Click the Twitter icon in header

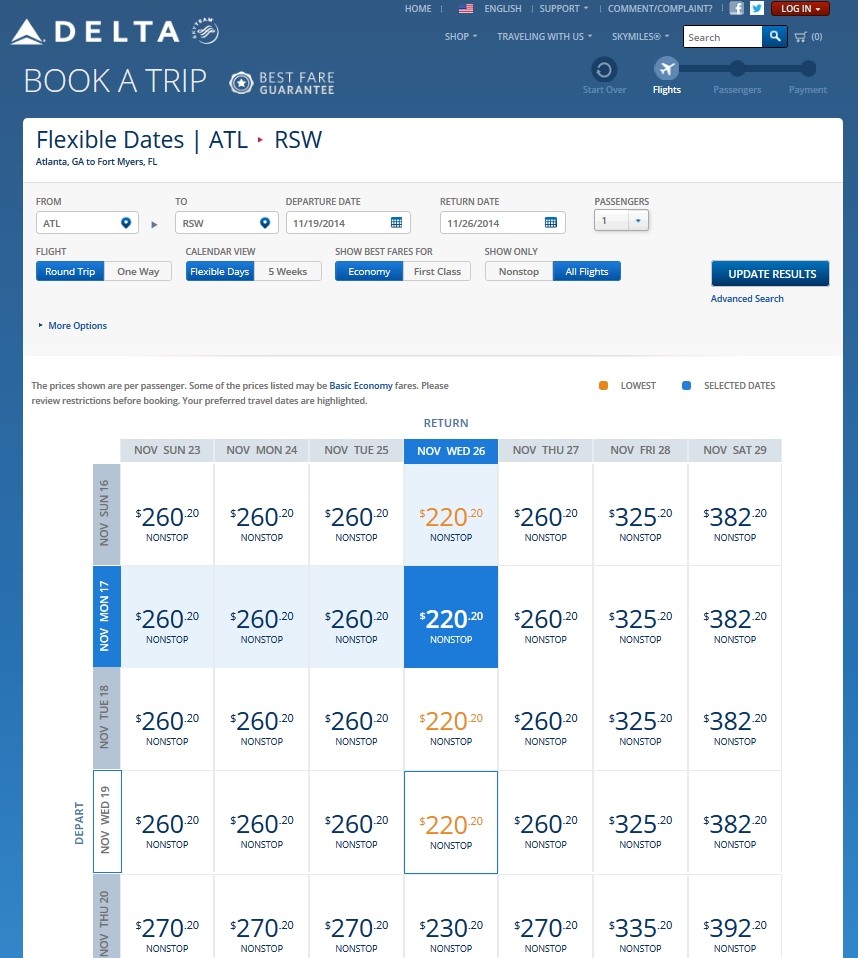pyautogui.click(x=757, y=9)
